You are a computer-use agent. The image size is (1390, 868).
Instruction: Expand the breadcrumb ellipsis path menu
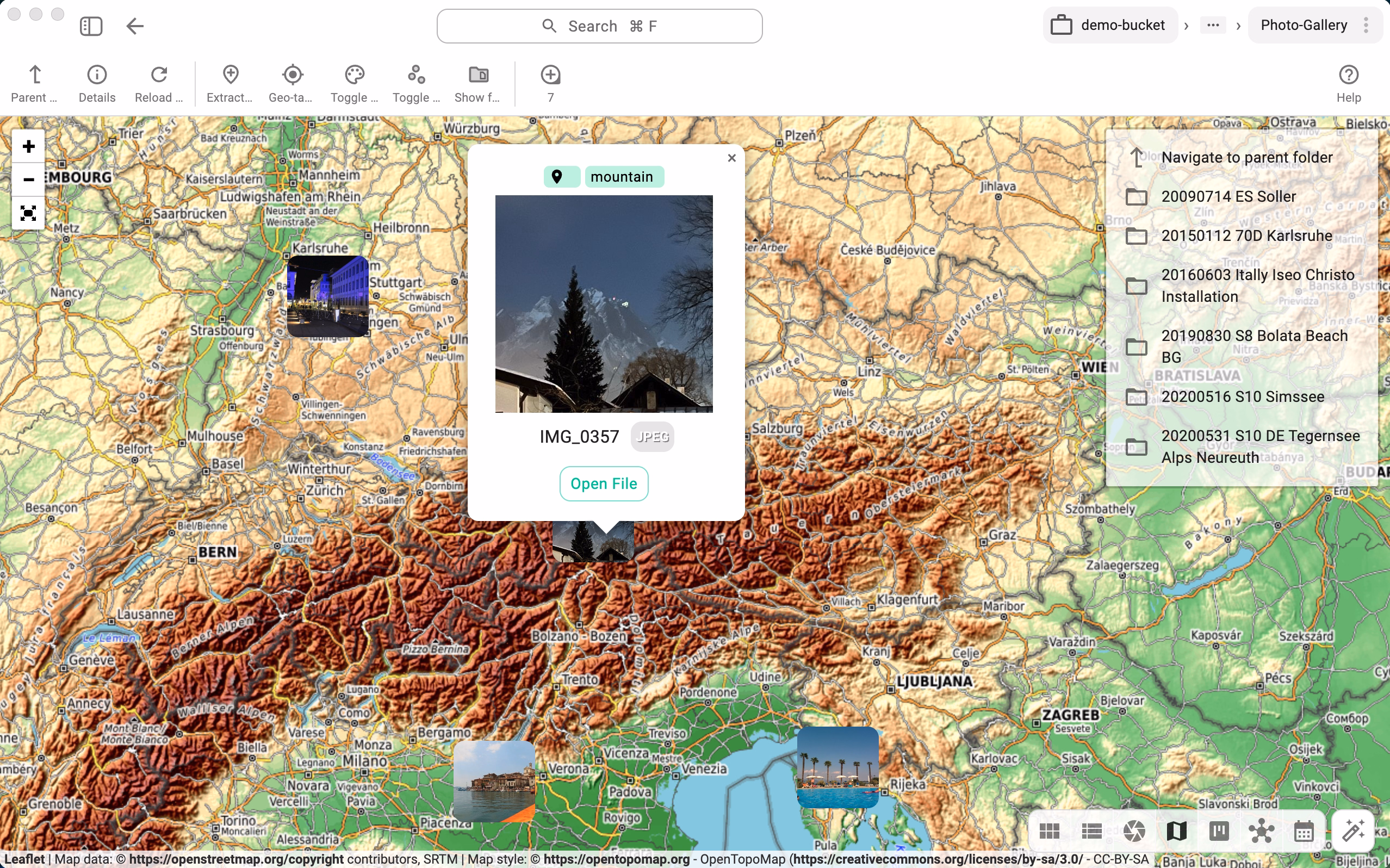[x=1213, y=25]
